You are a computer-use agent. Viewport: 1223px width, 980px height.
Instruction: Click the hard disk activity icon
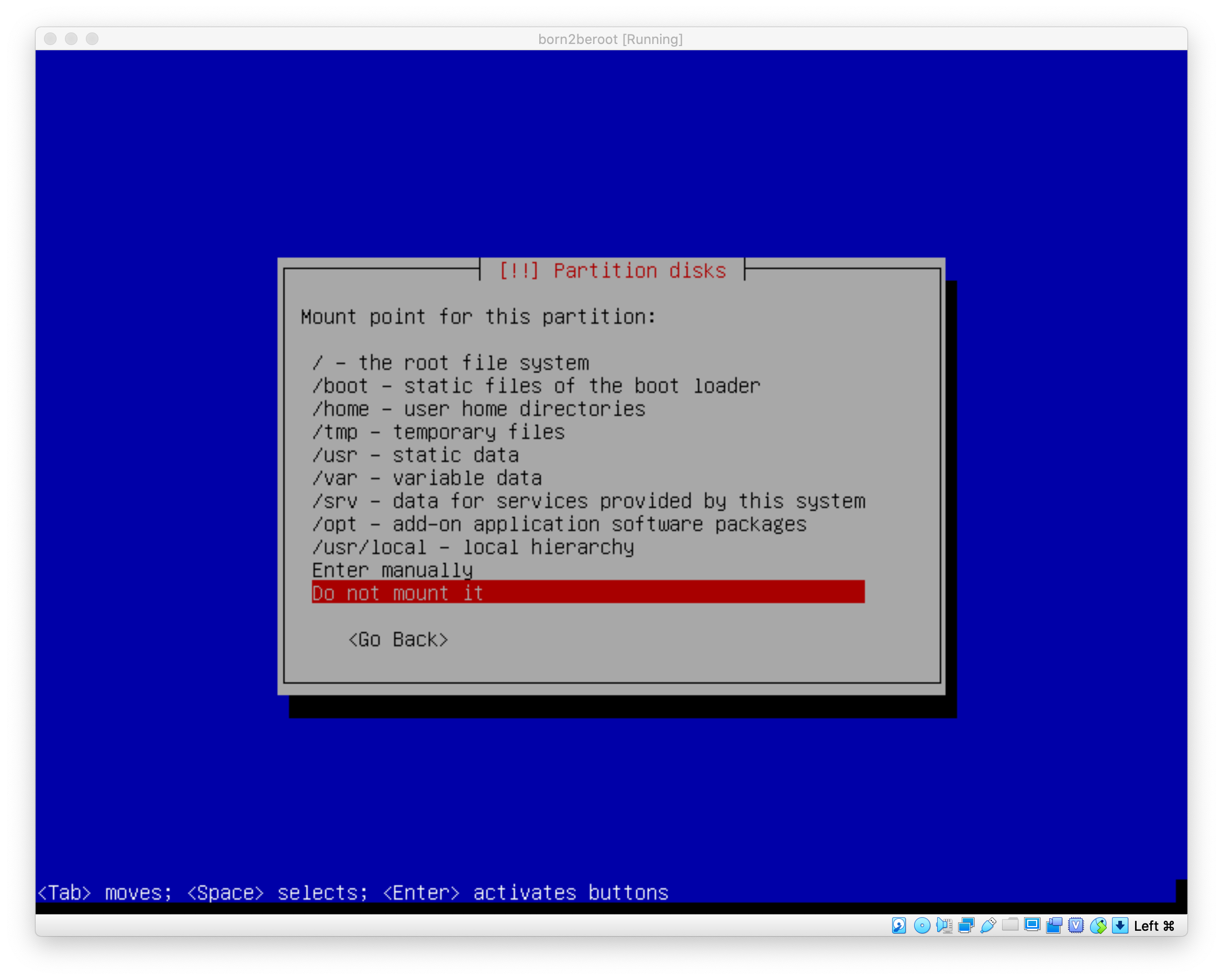point(898,926)
